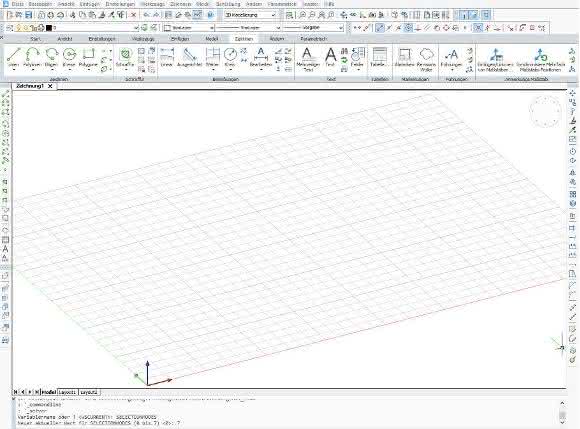Image resolution: width=580 pixels, height=429 pixels.
Task: Expand the arrow below Schraffur
Action: 125,70
